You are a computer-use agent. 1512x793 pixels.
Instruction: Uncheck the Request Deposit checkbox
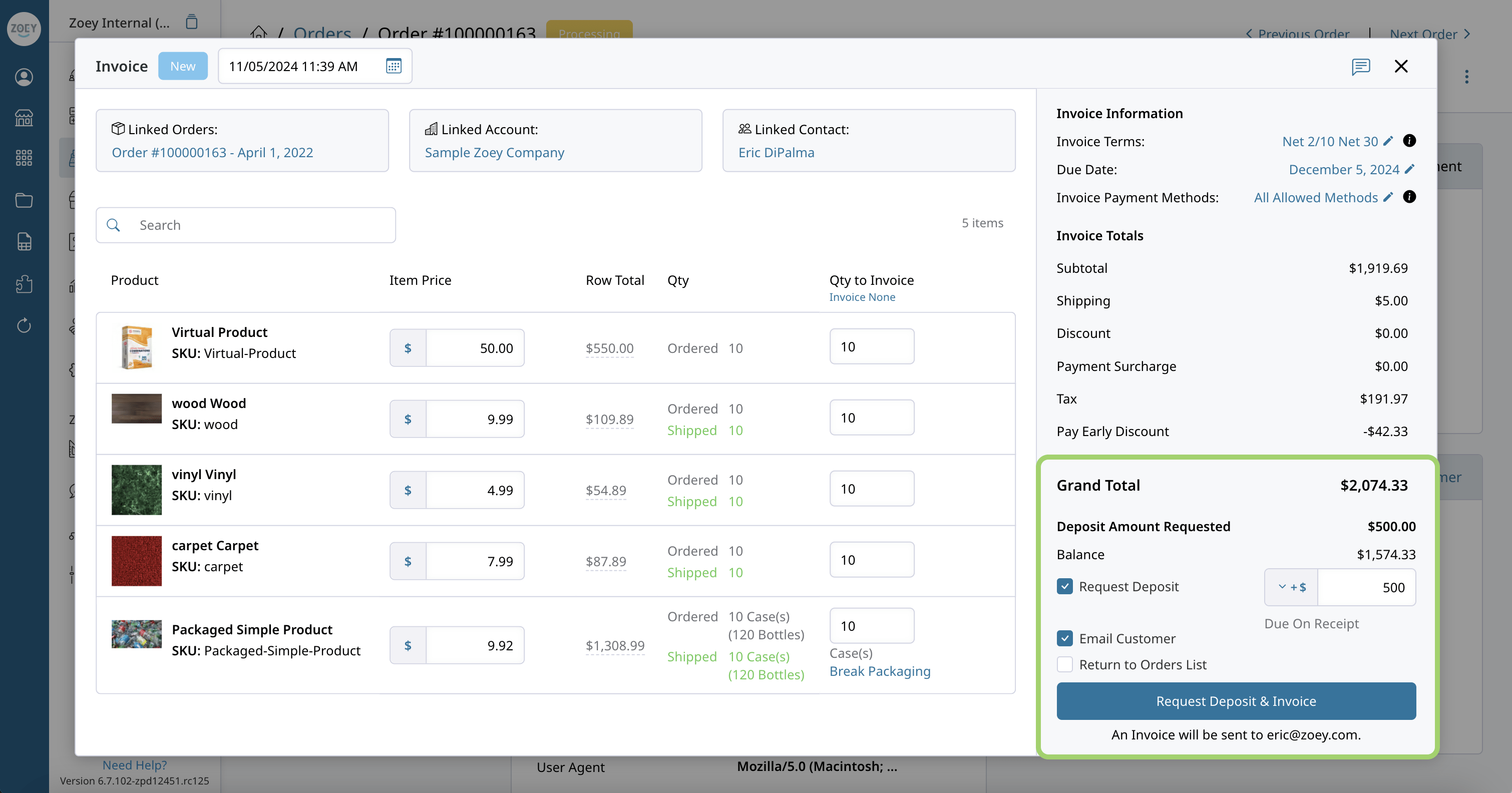point(1064,586)
